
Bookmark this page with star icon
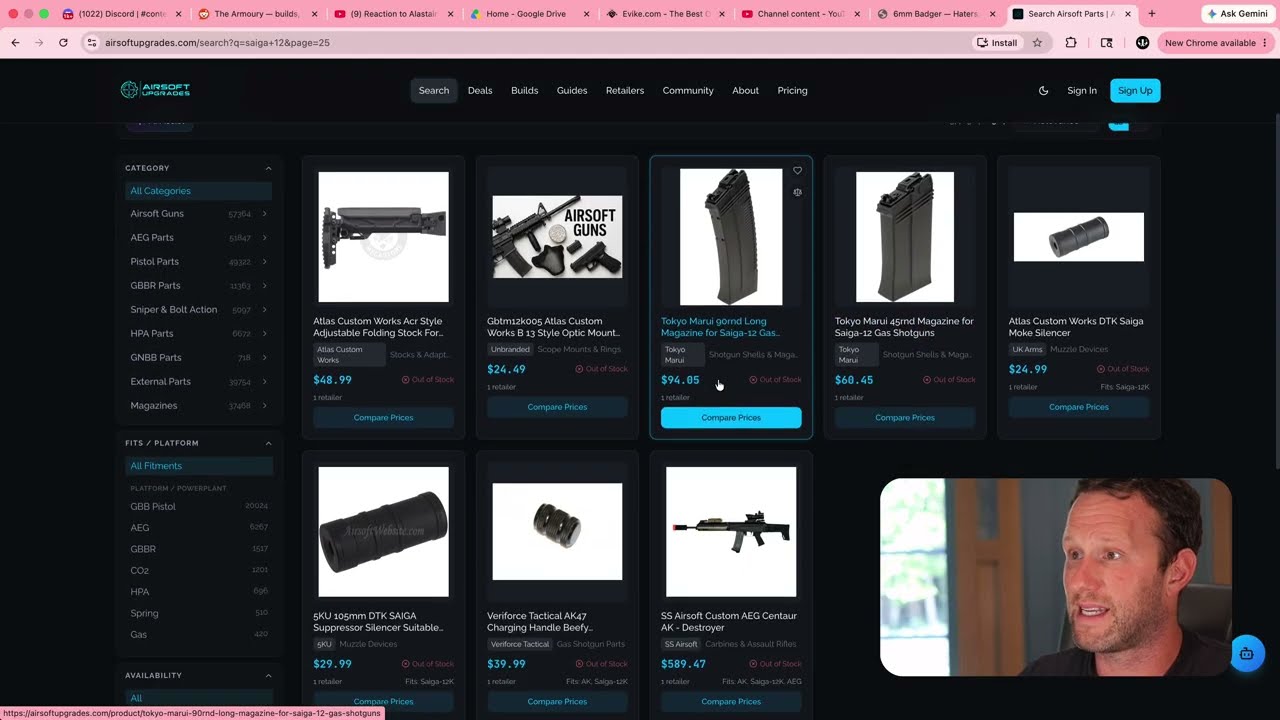pyautogui.click(x=1037, y=43)
